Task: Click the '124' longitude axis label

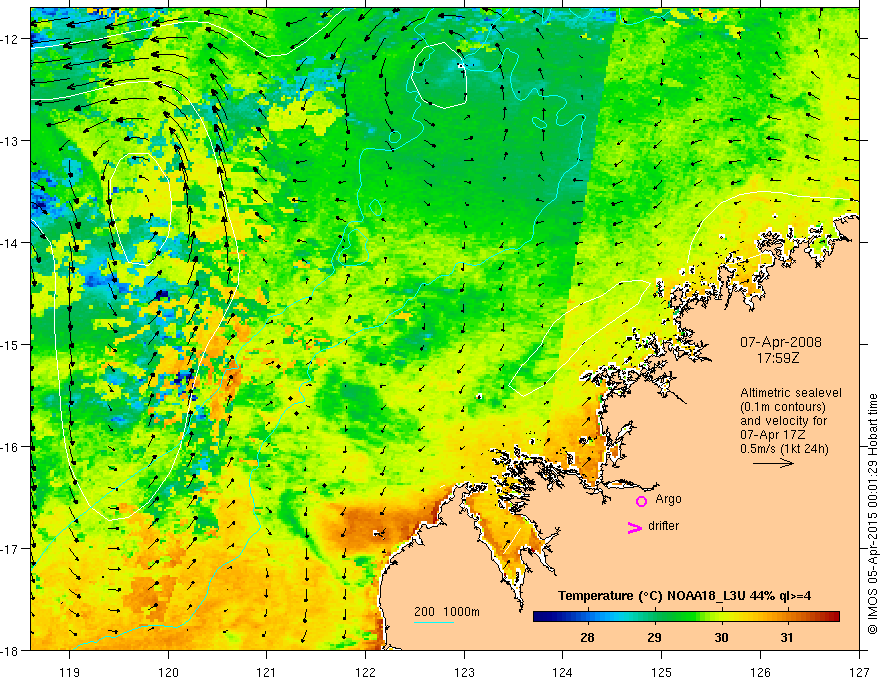Action: [x=563, y=672]
